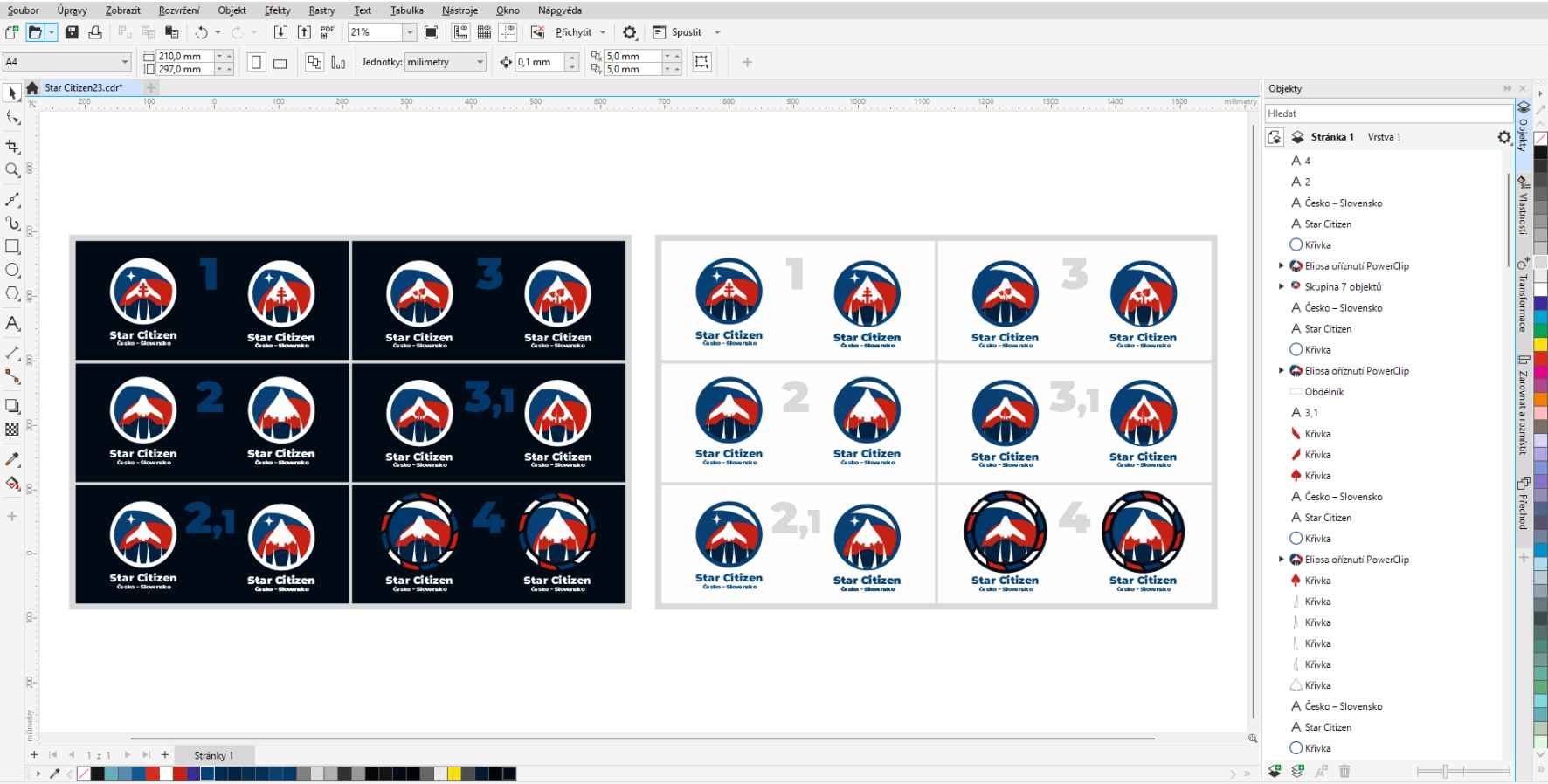Open the A4 page size dropdown

click(x=125, y=62)
